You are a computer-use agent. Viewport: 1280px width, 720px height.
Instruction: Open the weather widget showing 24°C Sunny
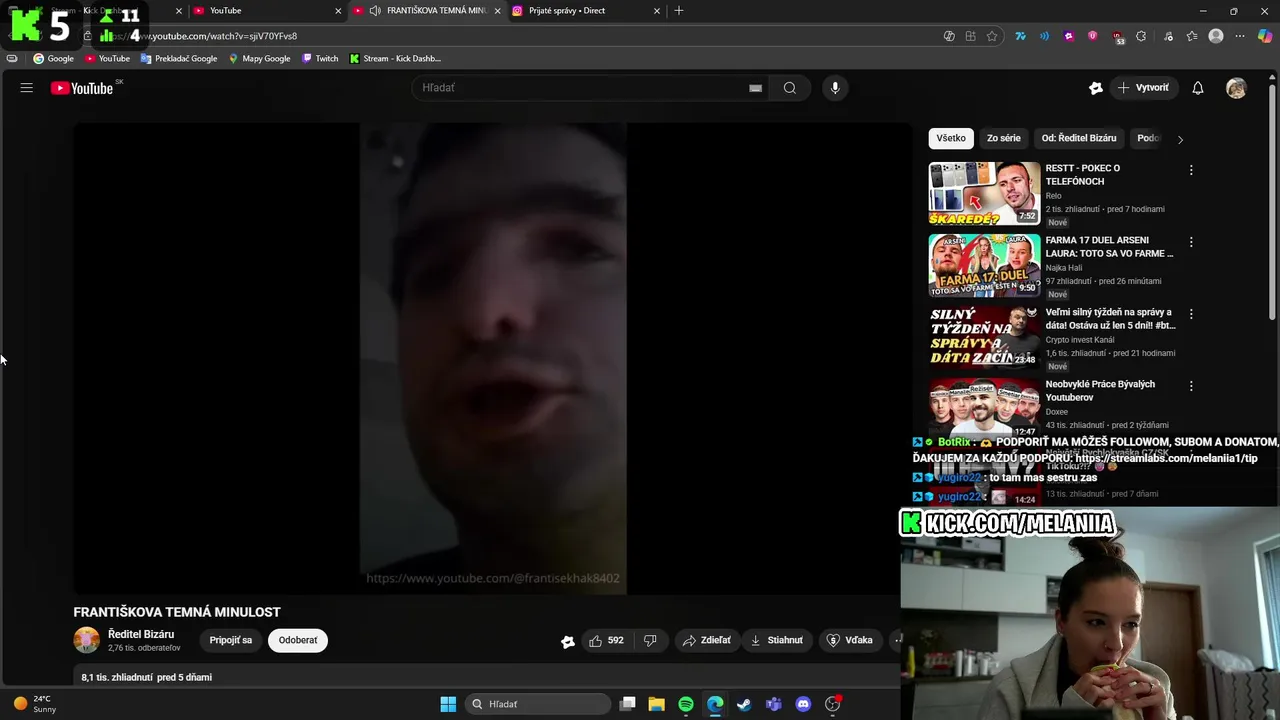click(x=35, y=704)
